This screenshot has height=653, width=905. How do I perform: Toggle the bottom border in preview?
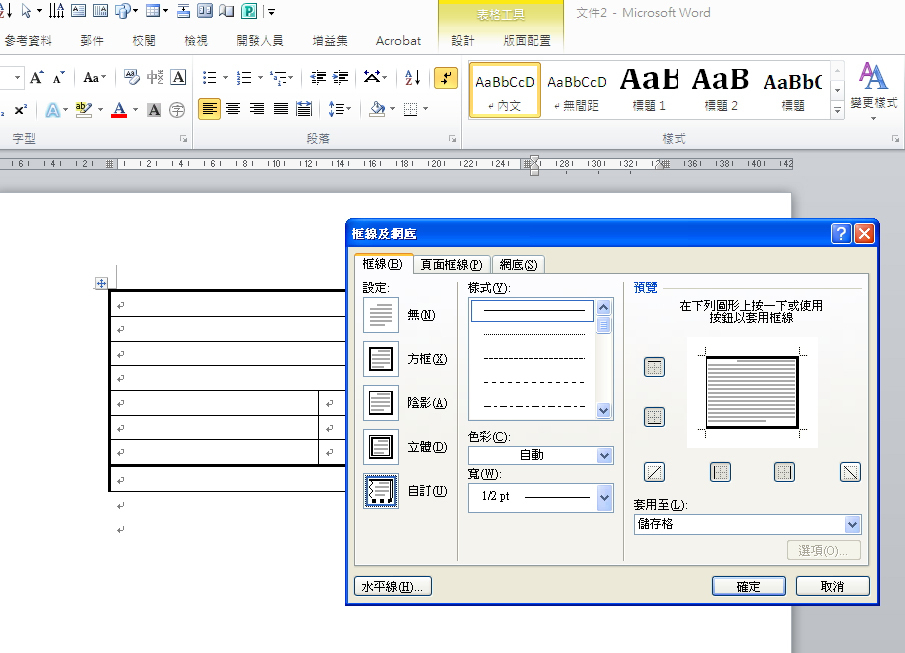click(x=654, y=417)
